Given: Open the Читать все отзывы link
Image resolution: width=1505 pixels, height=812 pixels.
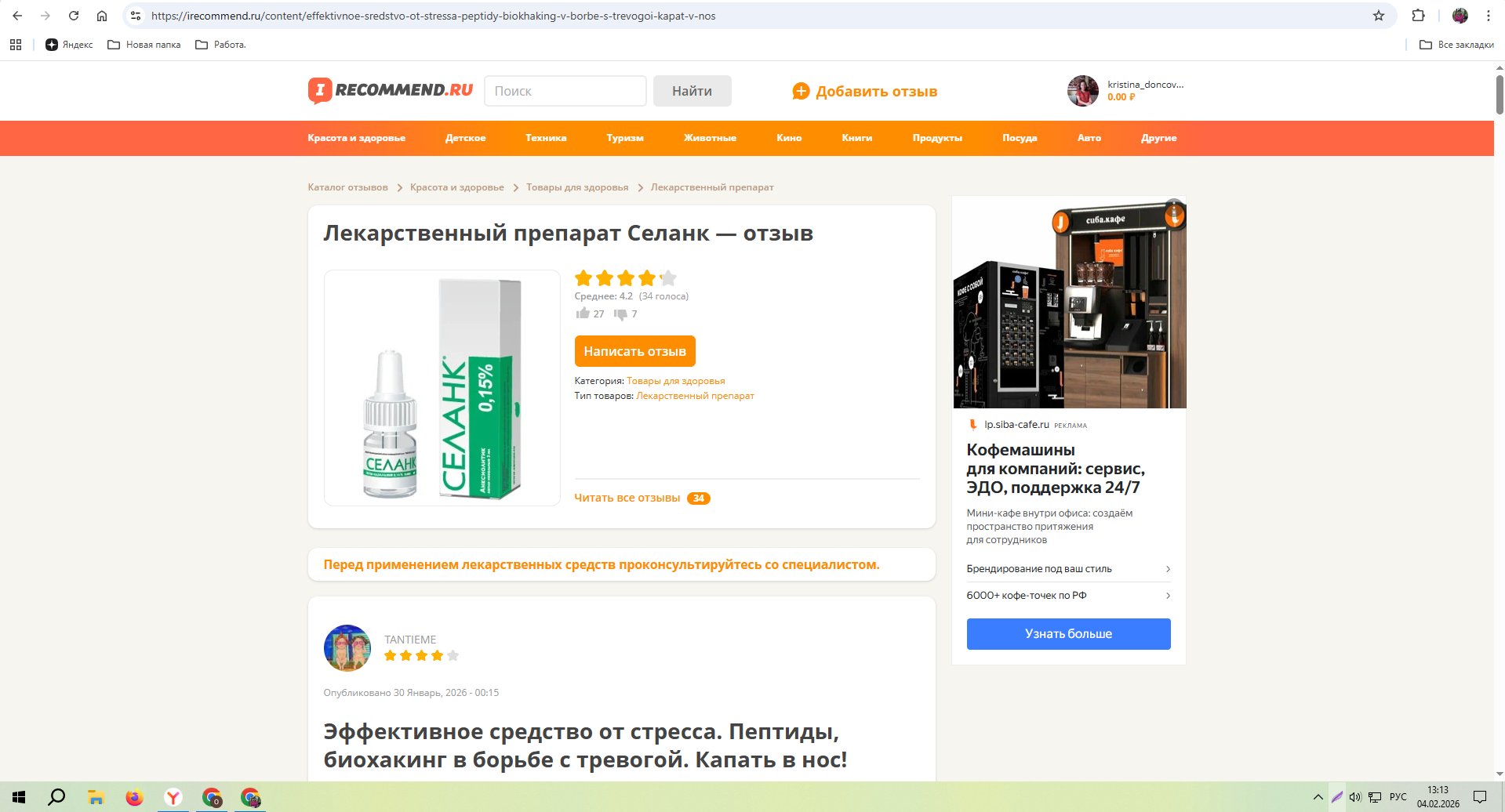Looking at the screenshot, I should point(627,498).
